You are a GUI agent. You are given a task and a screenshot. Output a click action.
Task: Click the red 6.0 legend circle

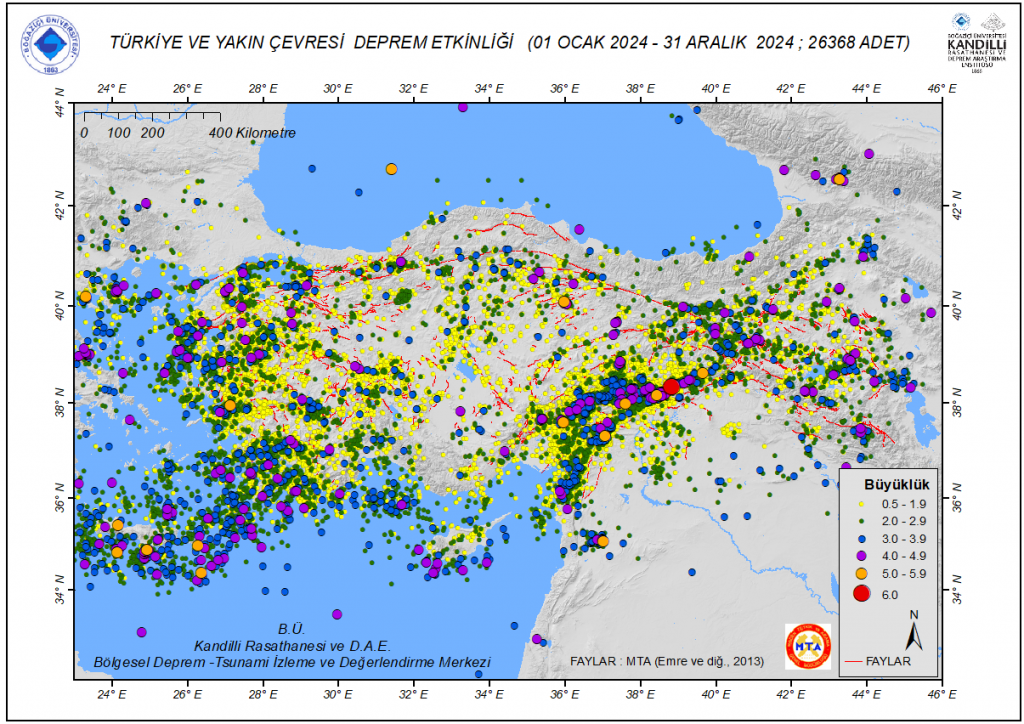(859, 594)
